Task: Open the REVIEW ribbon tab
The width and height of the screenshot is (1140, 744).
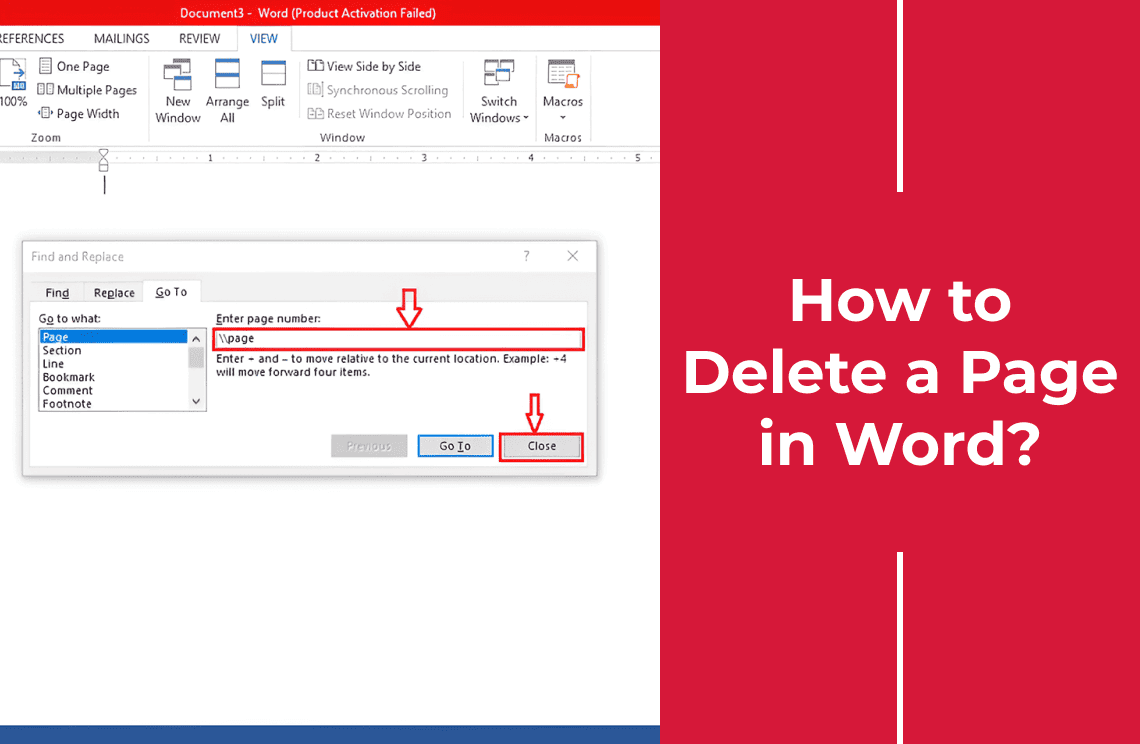Action: pos(199,39)
